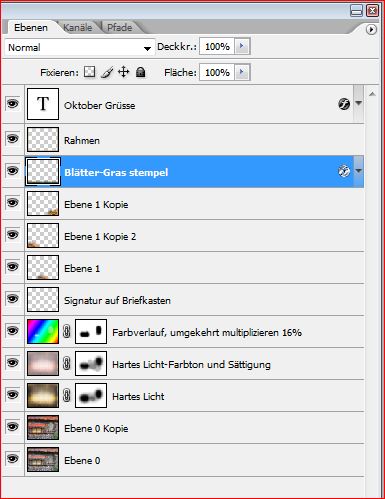Image resolution: width=385 pixels, height=499 pixels.
Task: Toggle visibility of Ebene 0 Kopie
Action: (13, 427)
